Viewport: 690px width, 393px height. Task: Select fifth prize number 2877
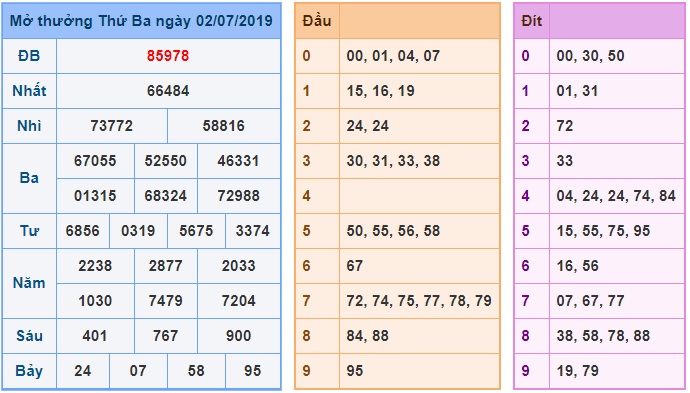165,266
